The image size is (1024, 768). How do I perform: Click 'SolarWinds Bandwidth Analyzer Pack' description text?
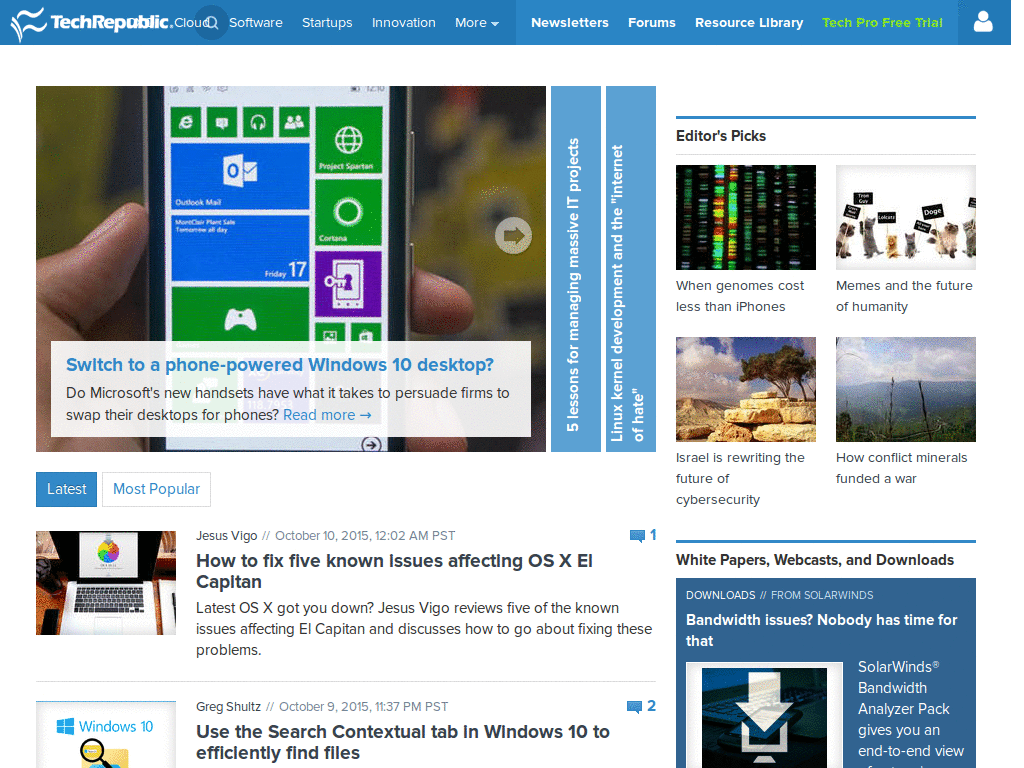910,715
